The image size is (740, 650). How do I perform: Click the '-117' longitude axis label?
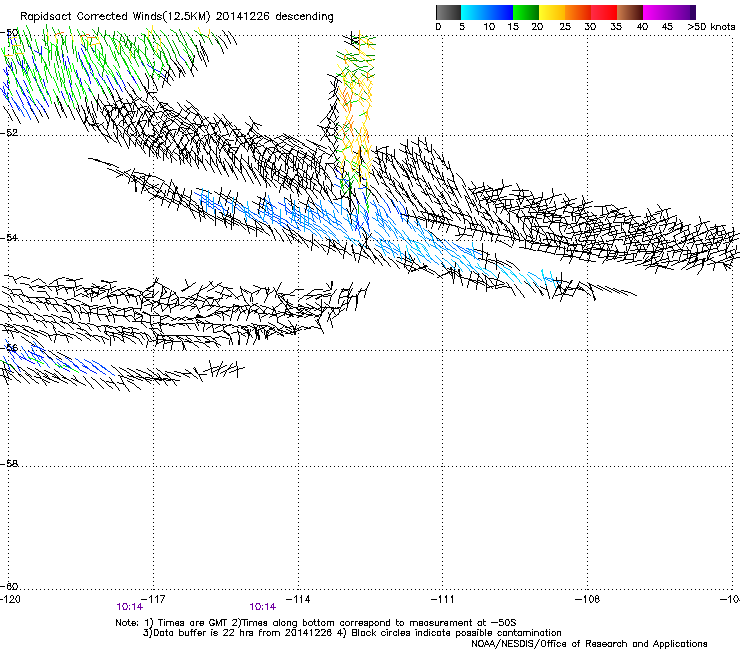coord(154,599)
